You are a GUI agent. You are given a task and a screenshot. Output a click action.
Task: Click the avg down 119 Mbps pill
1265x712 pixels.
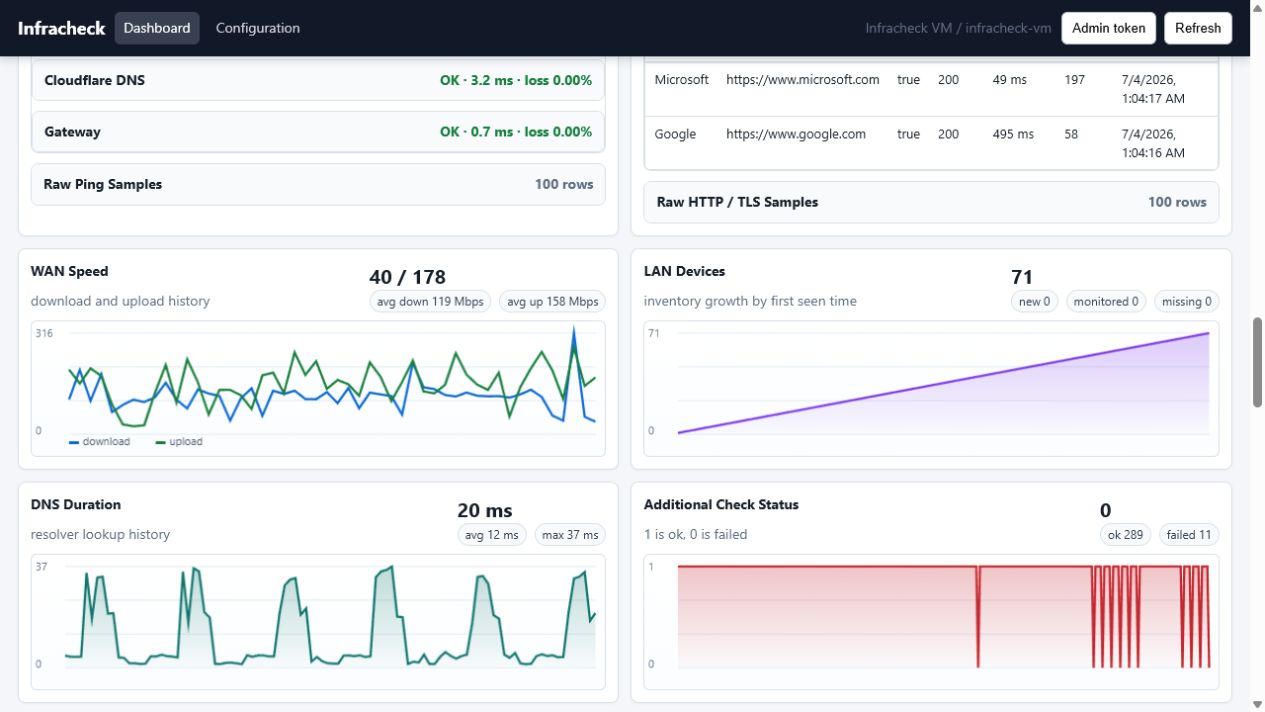coord(430,301)
